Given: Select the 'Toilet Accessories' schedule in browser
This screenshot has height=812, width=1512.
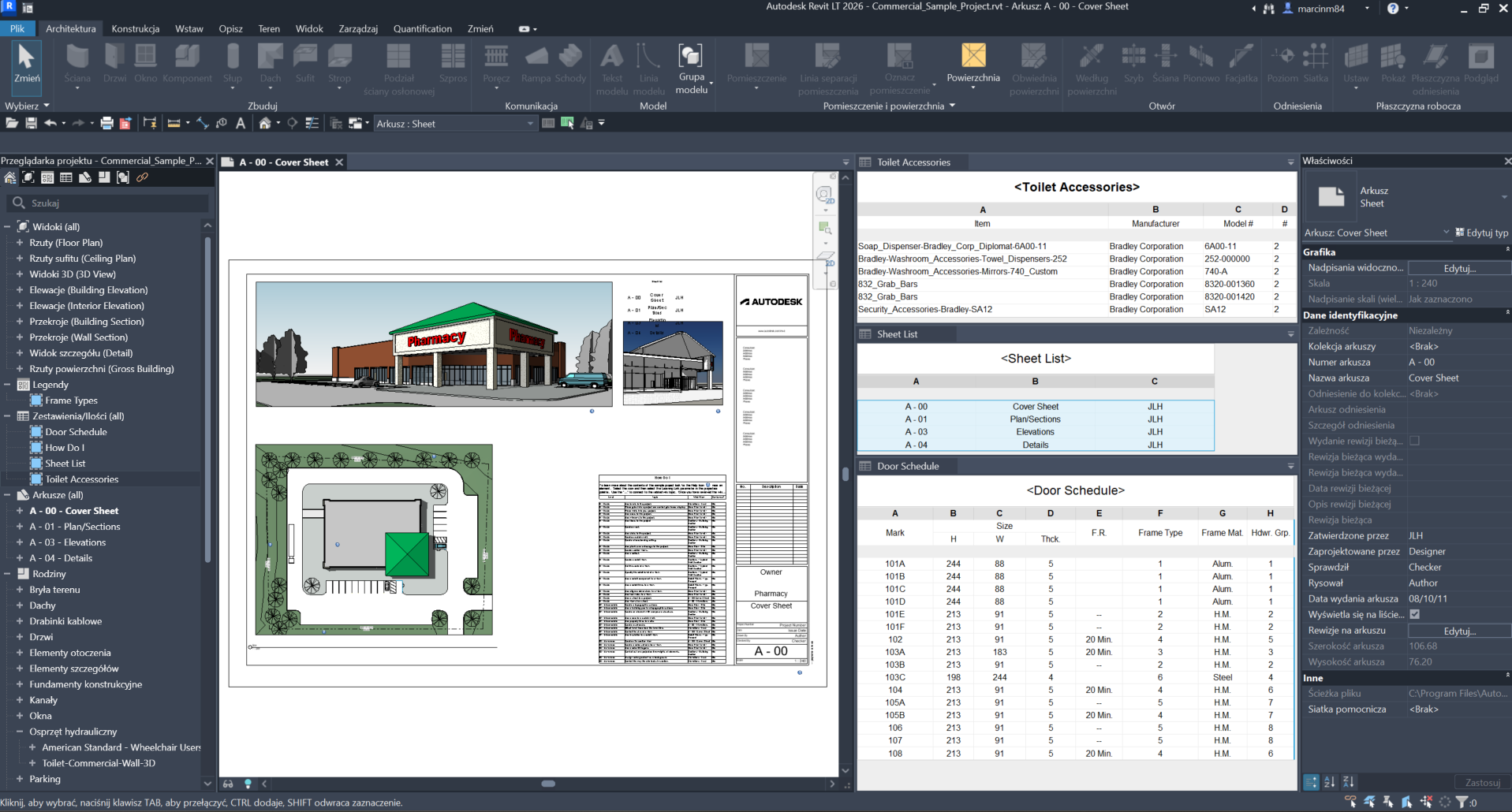Looking at the screenshot, I should (x=82, y=479).
